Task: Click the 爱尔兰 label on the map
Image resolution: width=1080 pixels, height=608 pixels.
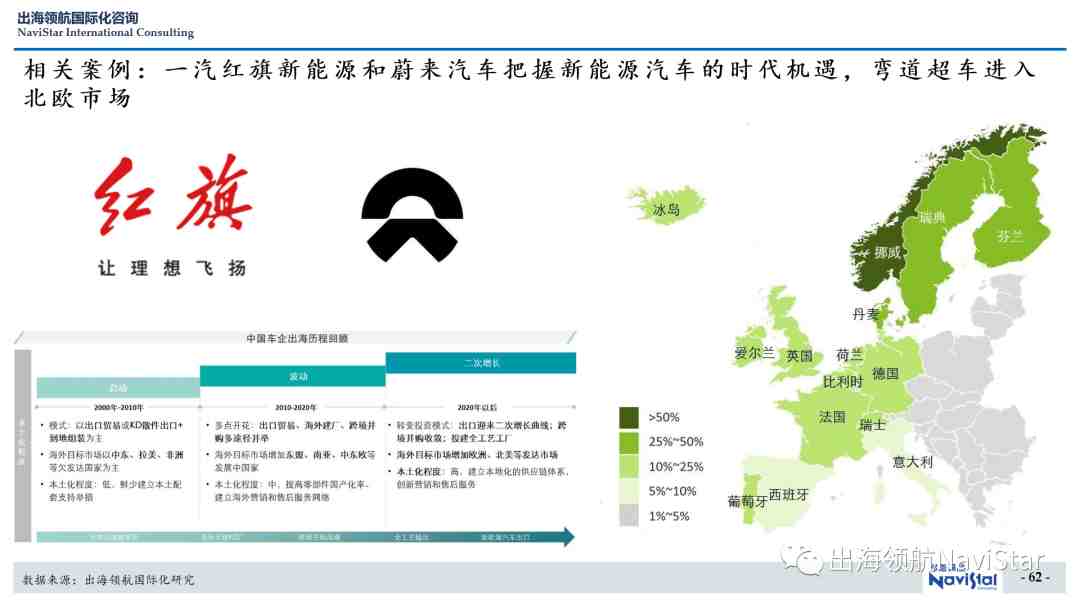Action: coord(754,353)
